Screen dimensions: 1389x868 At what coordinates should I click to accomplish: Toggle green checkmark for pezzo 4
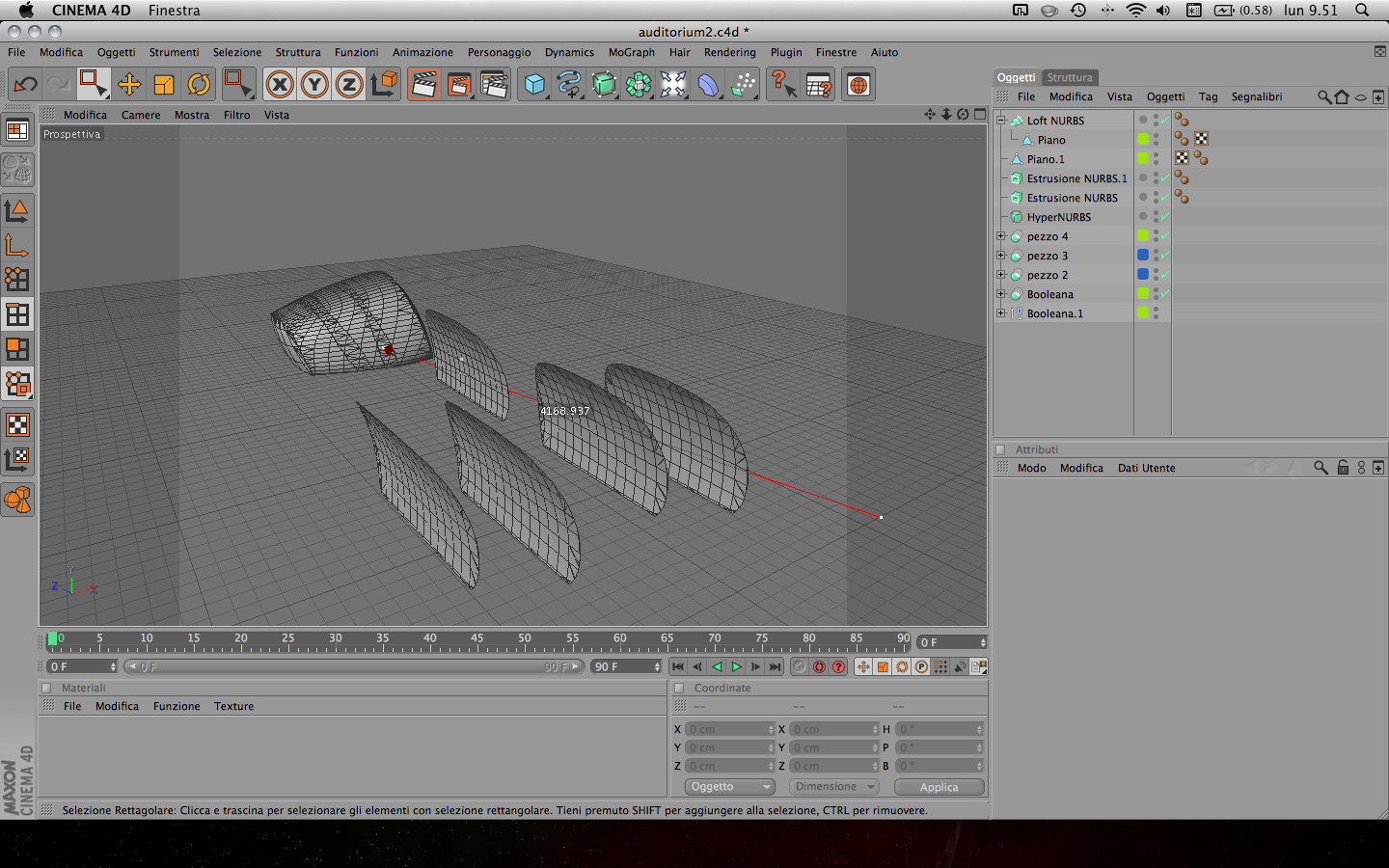coord(1165,236)
